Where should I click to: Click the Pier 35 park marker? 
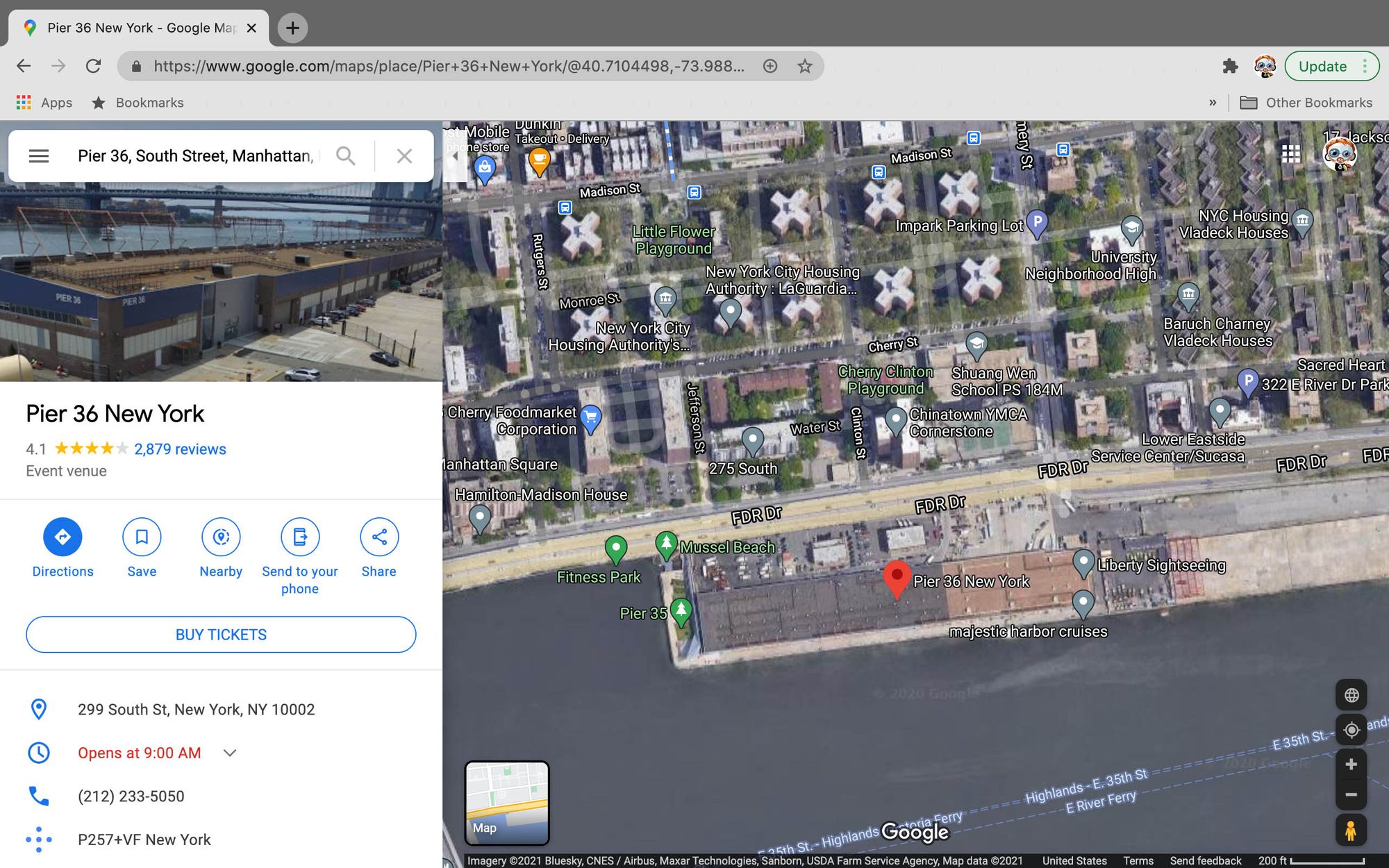[681, 612]
